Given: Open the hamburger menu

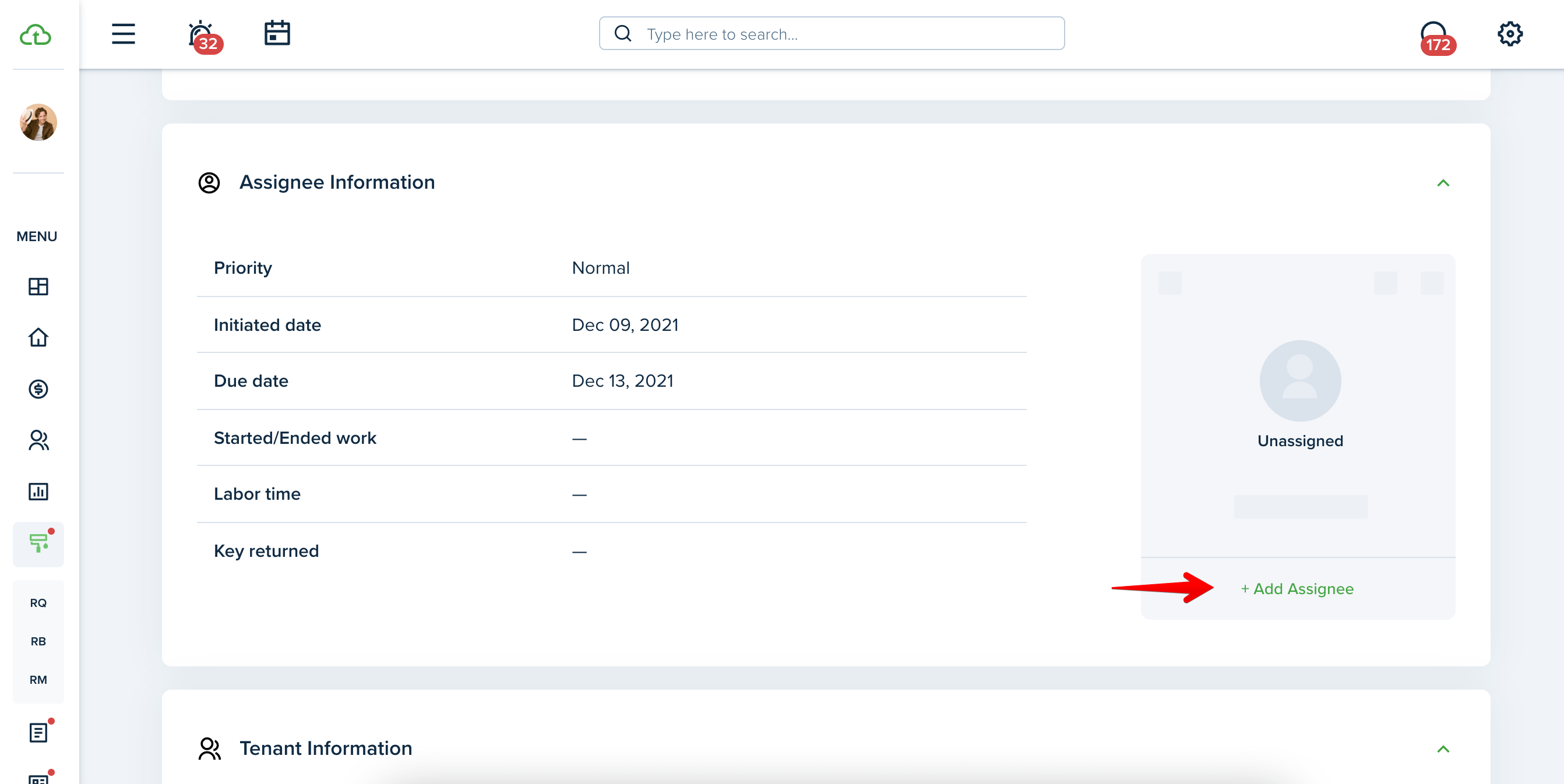Looking at the screenshot, I should click(x=124, y=33).
